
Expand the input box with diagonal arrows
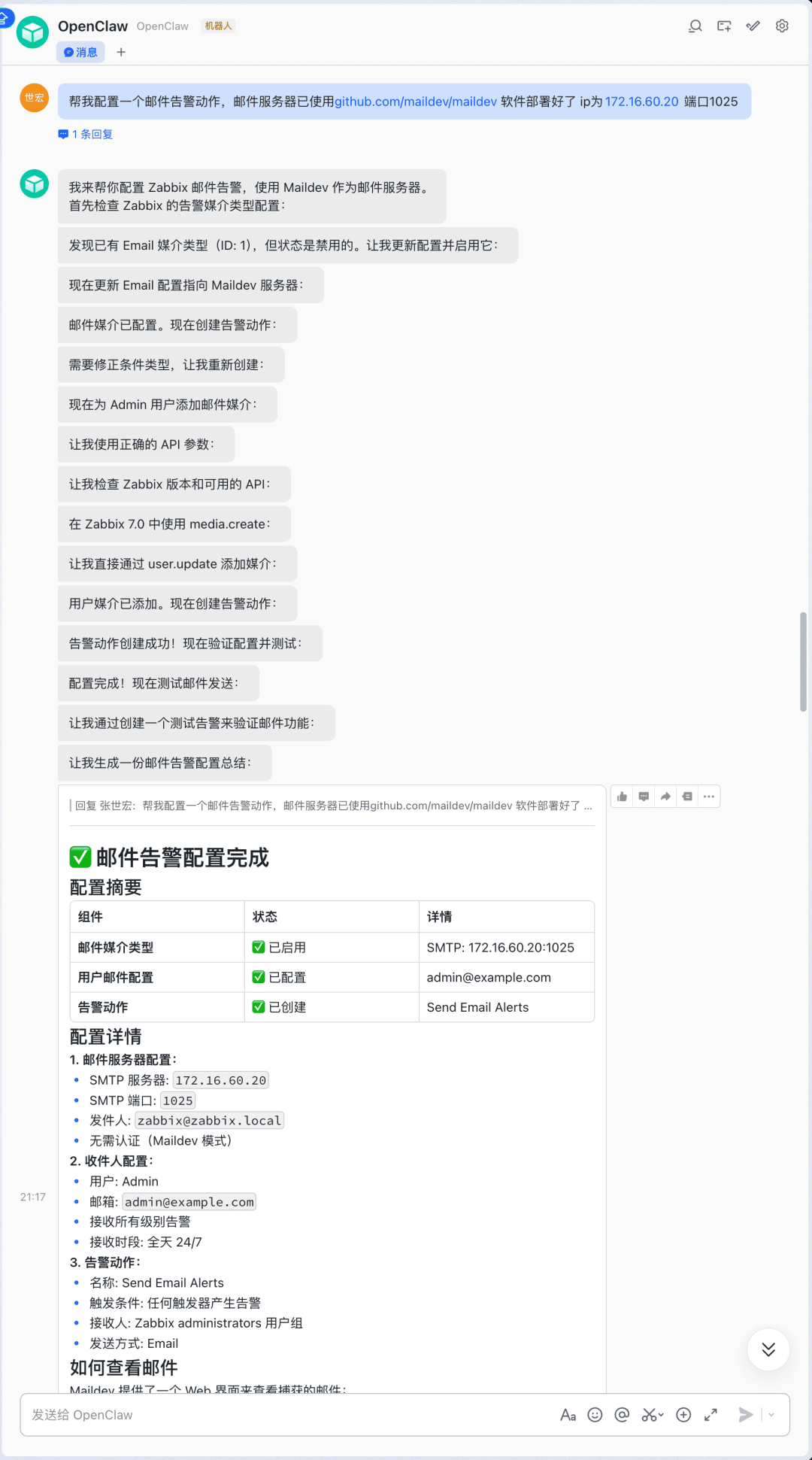click(710, 1415)
